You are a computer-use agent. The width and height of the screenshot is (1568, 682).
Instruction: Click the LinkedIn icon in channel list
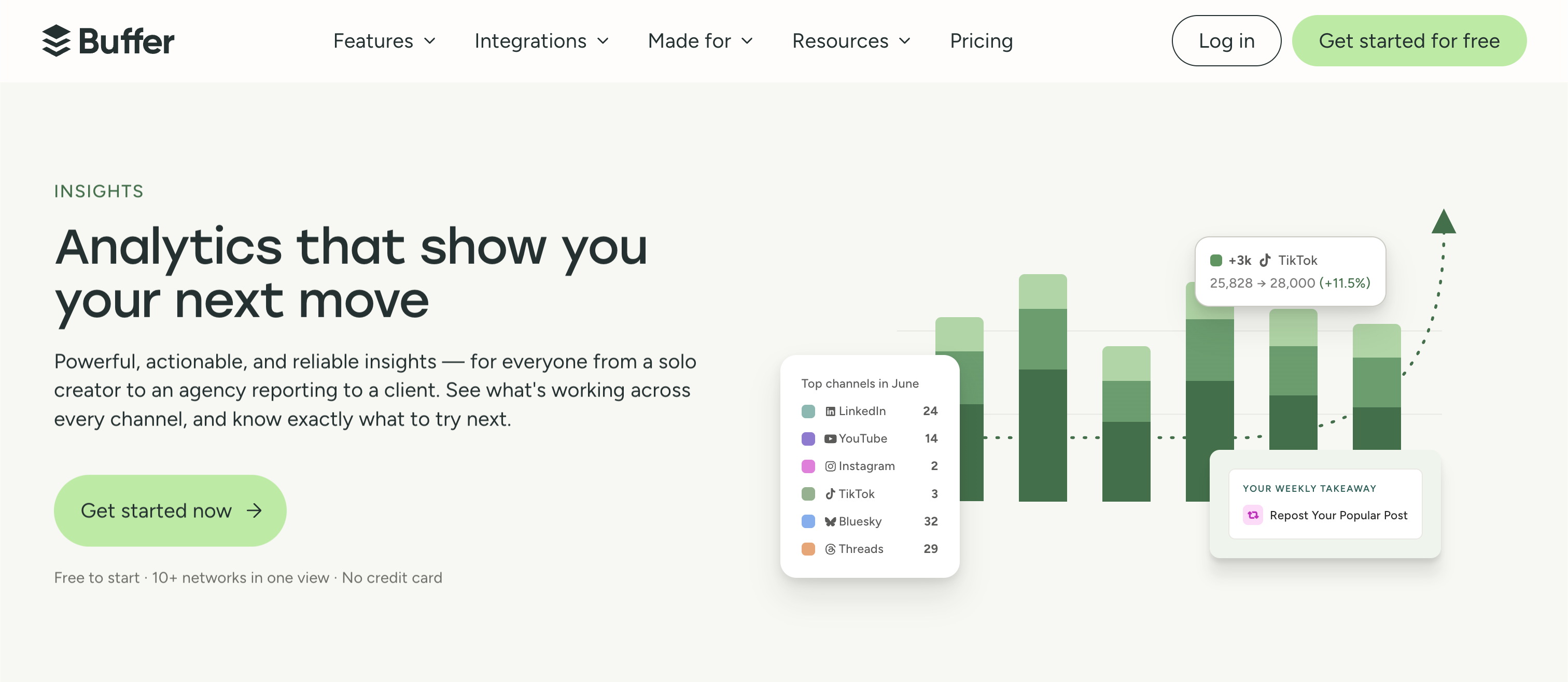830,411
